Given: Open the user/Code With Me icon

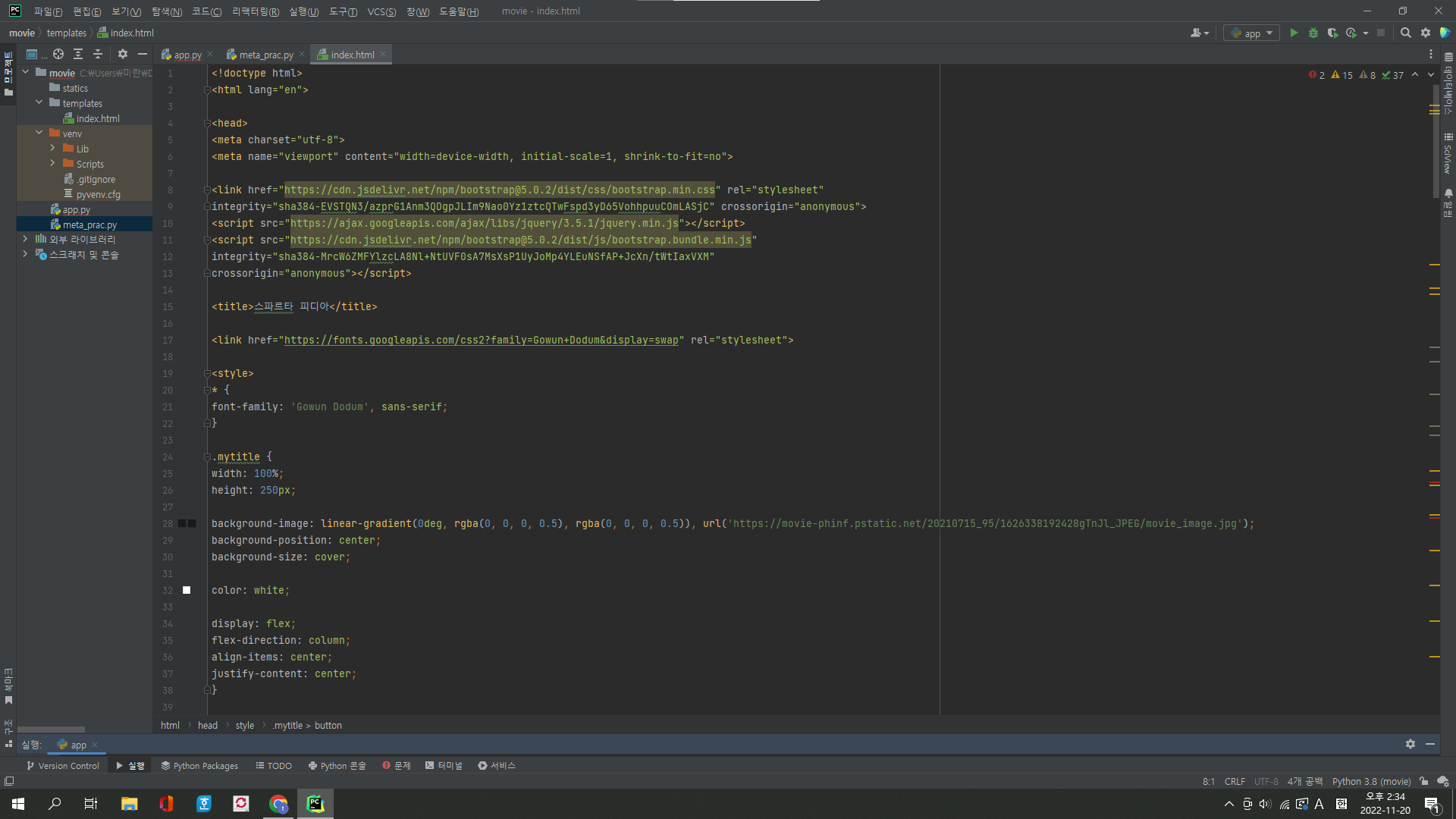Looking at the screenshot, I should tap(1199, 33).
